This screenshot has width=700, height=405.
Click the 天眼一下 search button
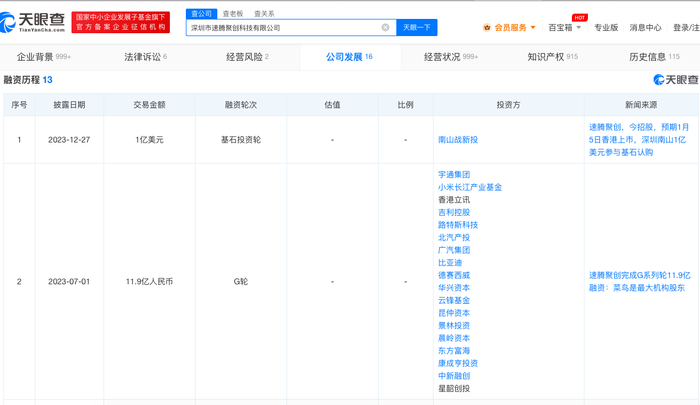417,27
